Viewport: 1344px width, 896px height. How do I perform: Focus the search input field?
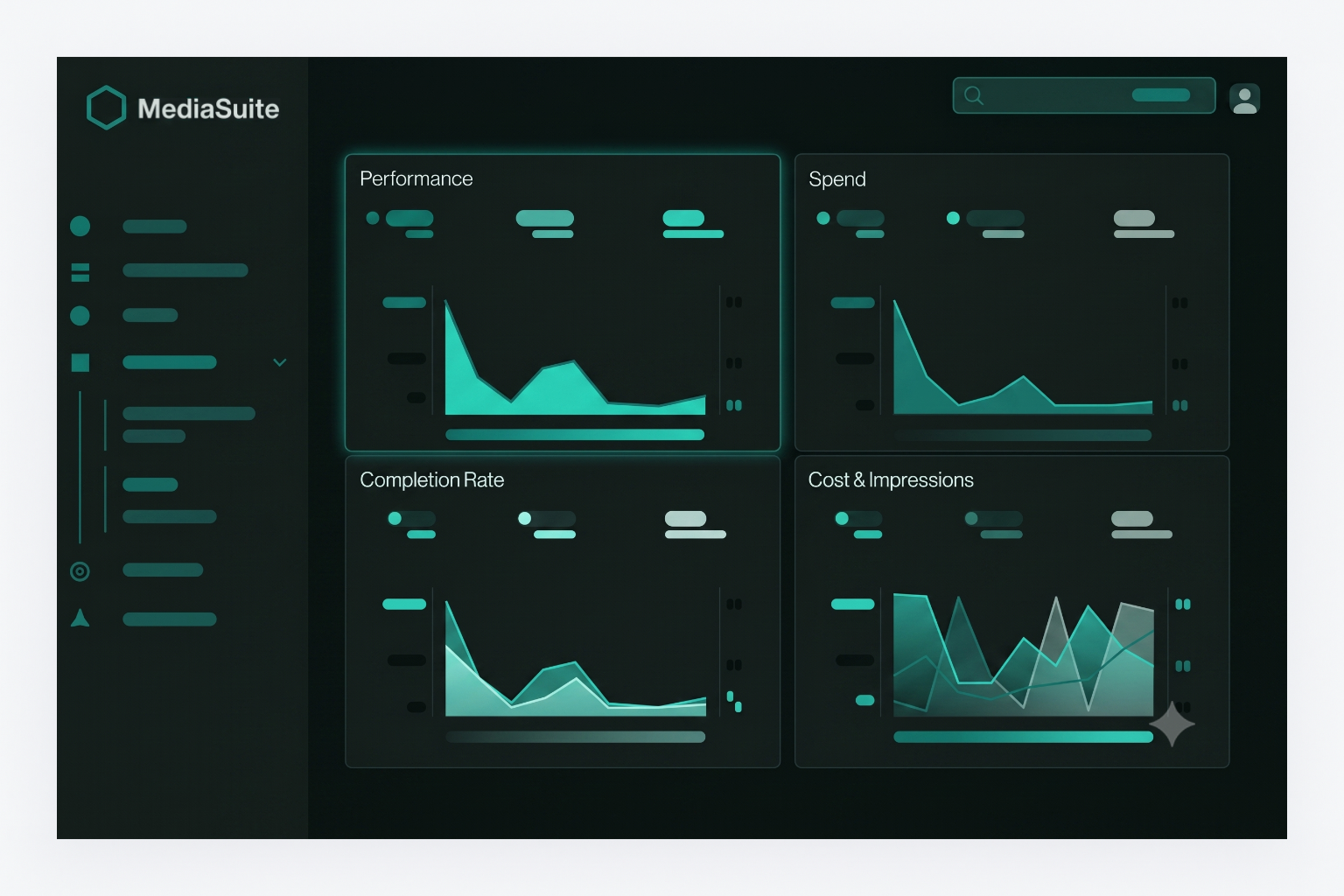[x=1083, y=95]
